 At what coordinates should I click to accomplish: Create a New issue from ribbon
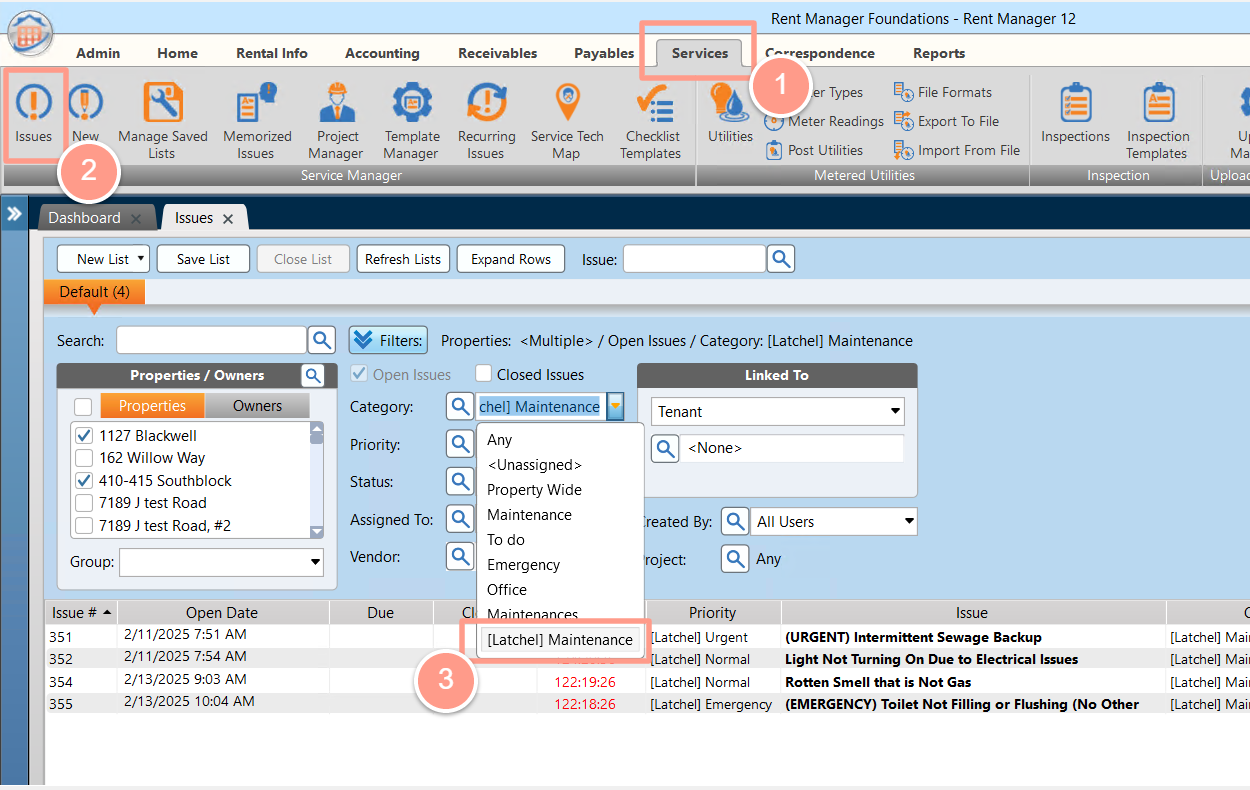click(85, 112)
